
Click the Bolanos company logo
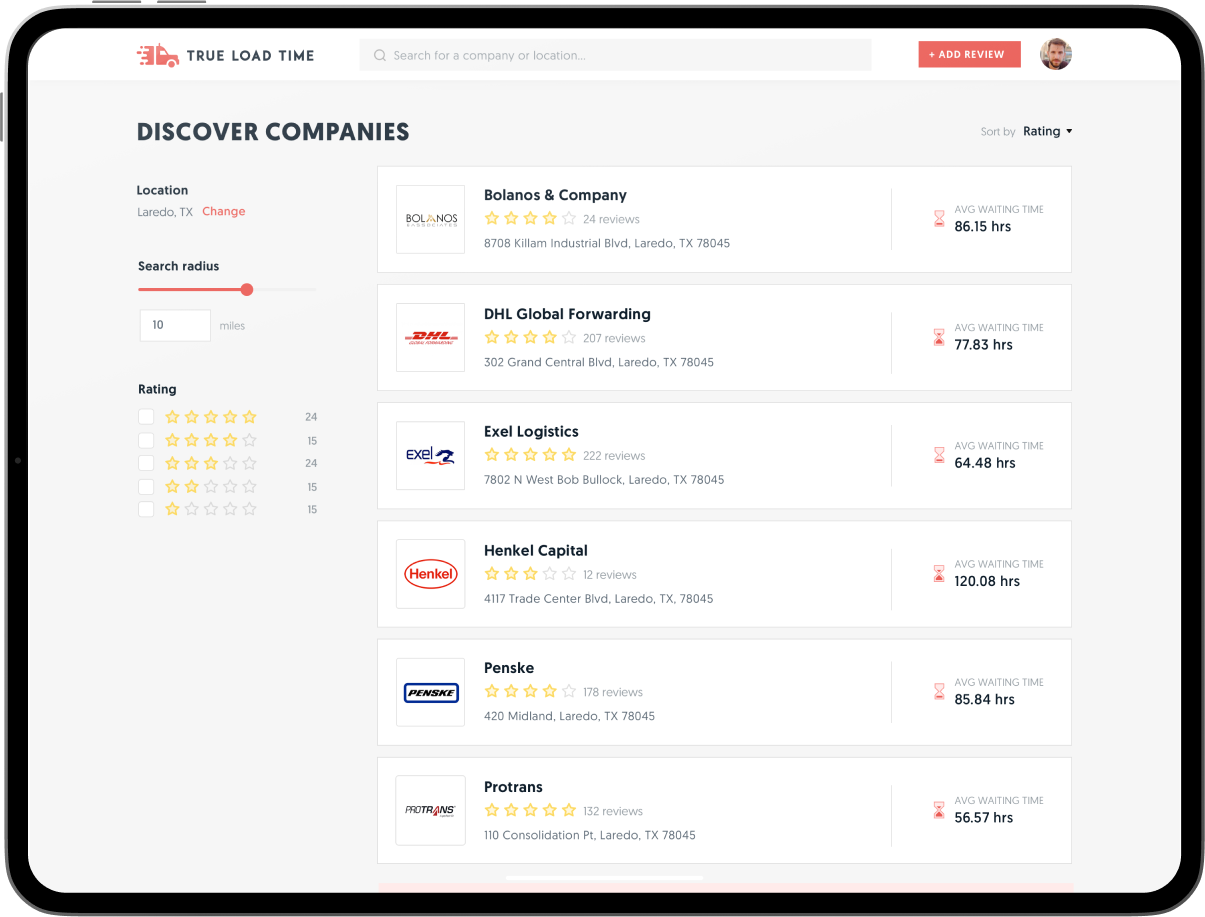tap(431, 219)
